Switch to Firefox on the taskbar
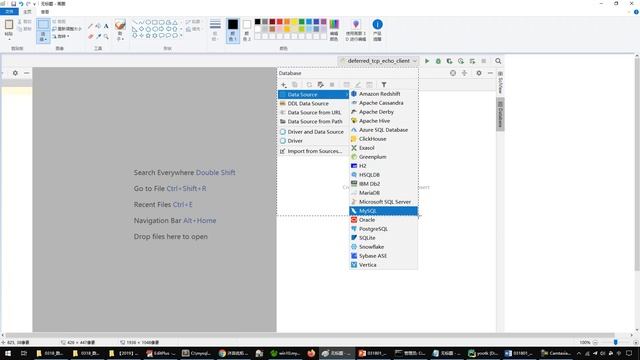Viewport: 640px width, 360px height. pyautogui.click(x=311, y=353)
